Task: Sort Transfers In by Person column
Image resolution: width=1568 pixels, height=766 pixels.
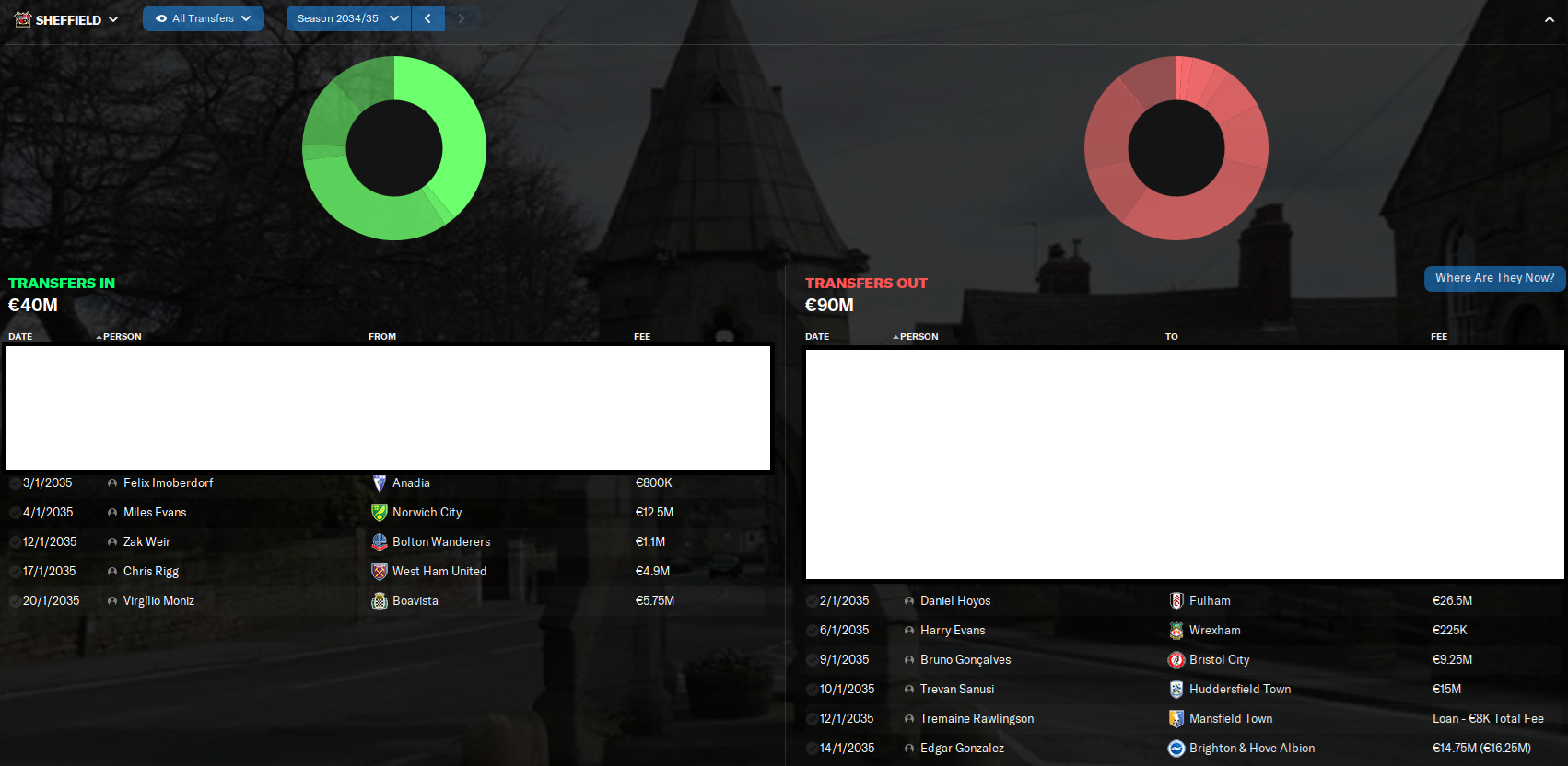Action: pos(122,337)
